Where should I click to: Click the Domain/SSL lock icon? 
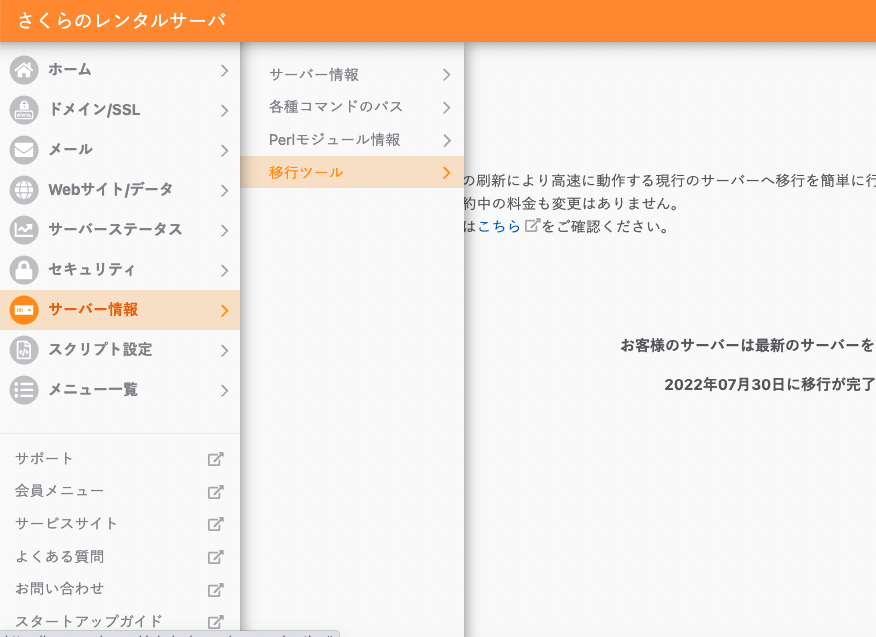tap(24, 110)
